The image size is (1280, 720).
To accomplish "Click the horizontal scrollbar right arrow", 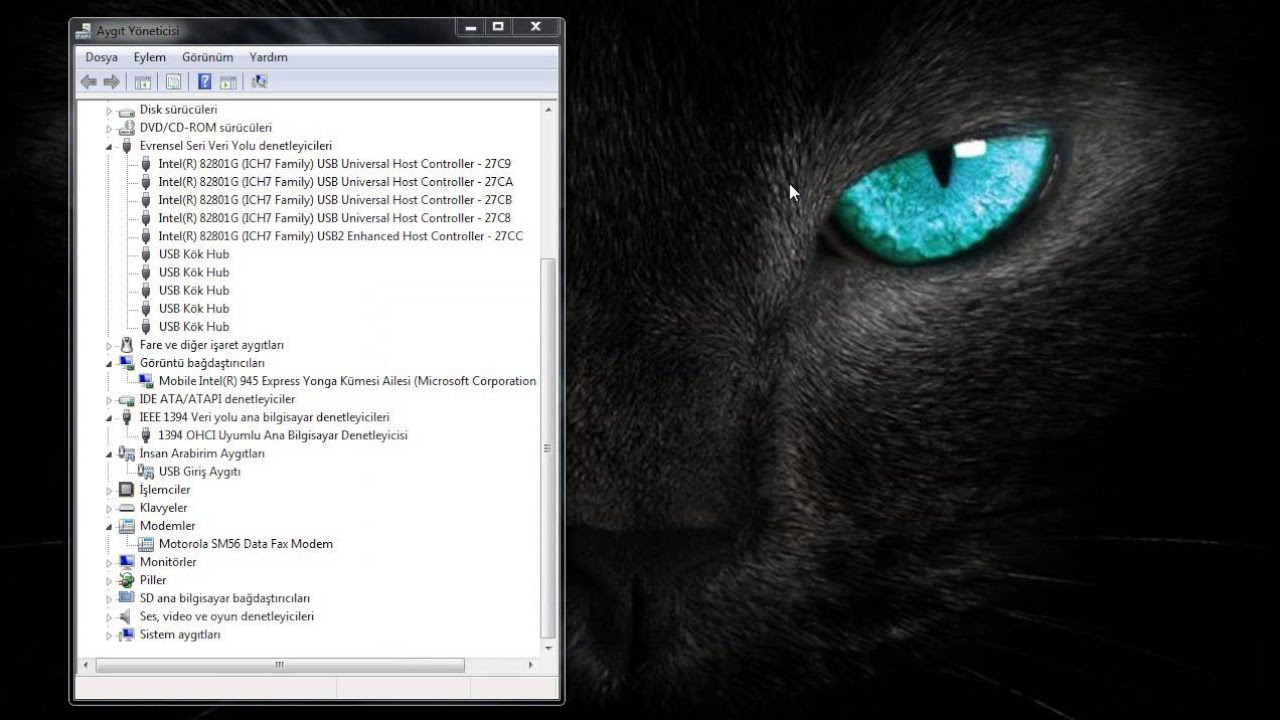I will click(x=531, y=664).
